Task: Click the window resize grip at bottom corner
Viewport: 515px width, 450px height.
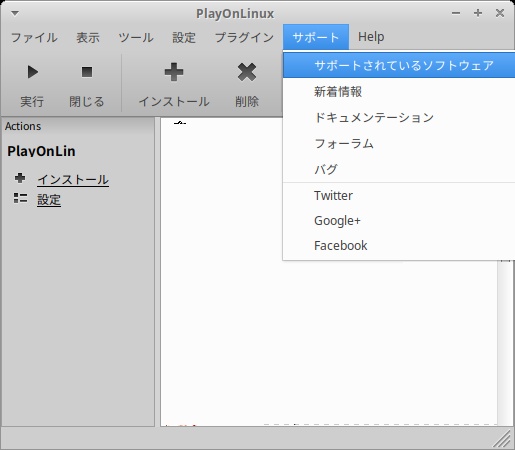Action: 502,438
